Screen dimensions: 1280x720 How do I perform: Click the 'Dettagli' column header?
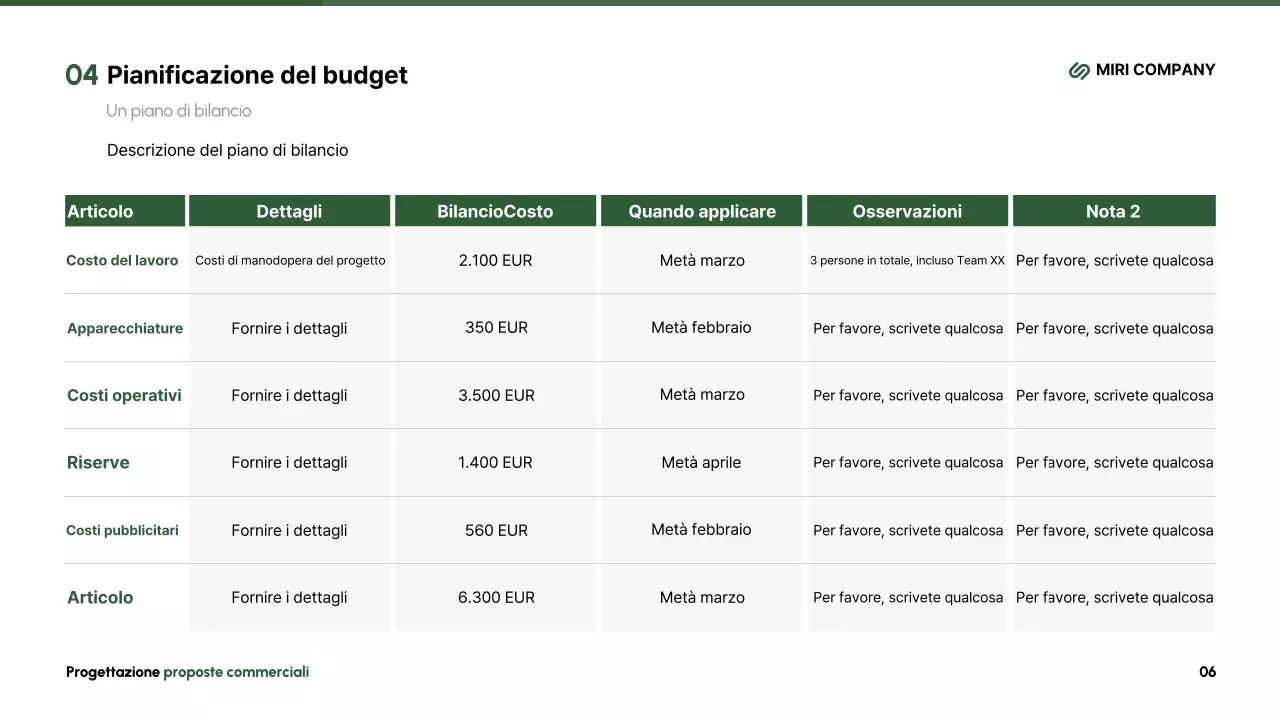click(x=289, y=211)
